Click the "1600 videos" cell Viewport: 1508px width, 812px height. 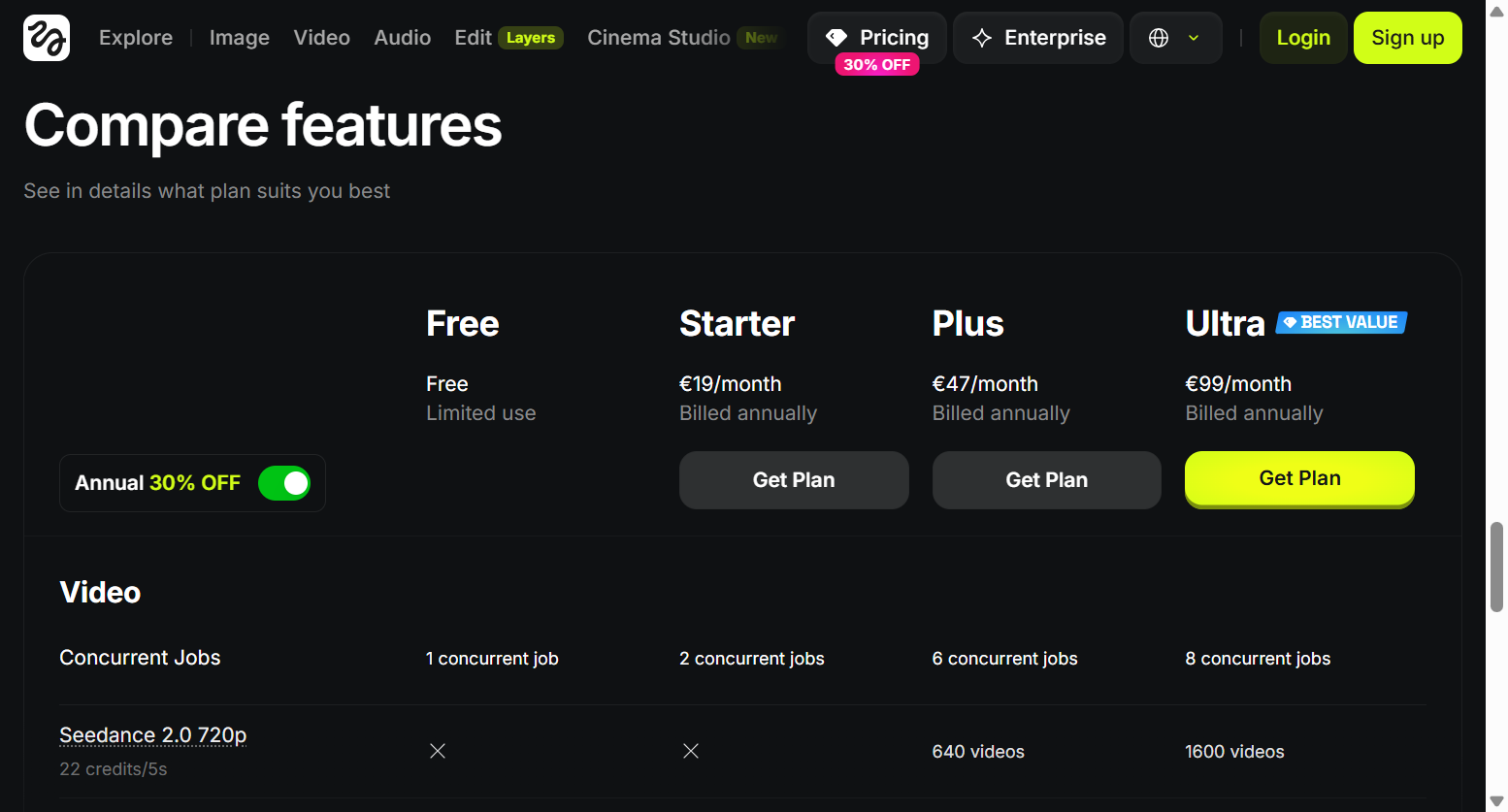1234,752
